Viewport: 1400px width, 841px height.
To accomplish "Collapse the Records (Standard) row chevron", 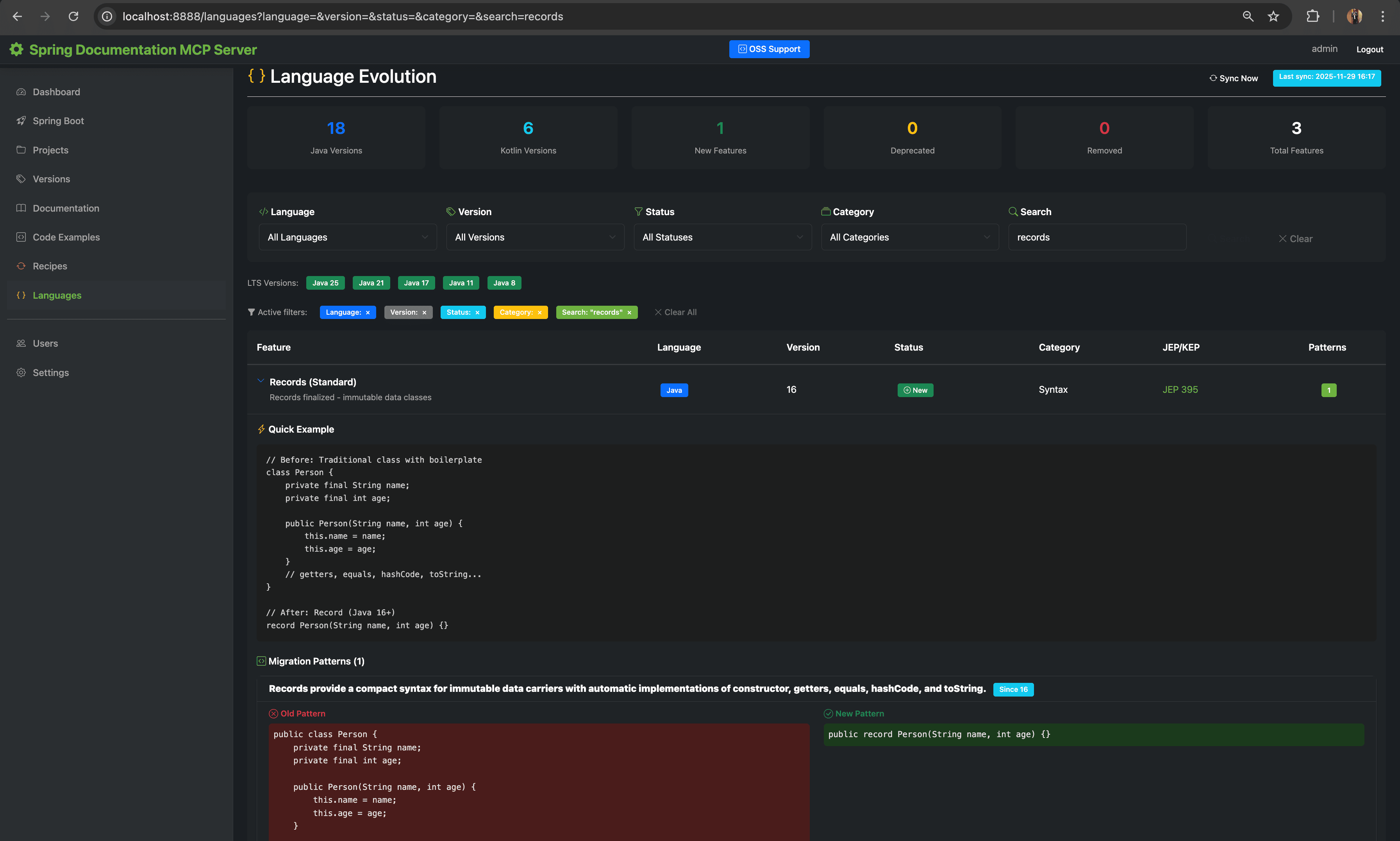I will (260, 381).
